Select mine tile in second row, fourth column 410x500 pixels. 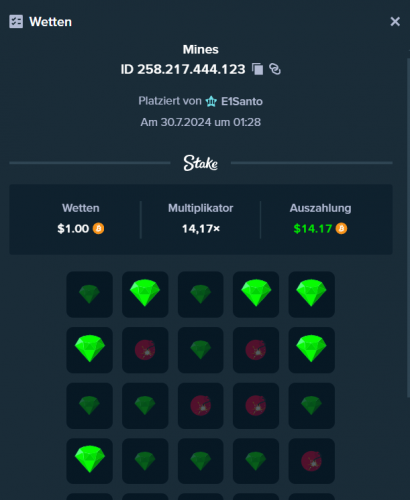click(256, 350)
